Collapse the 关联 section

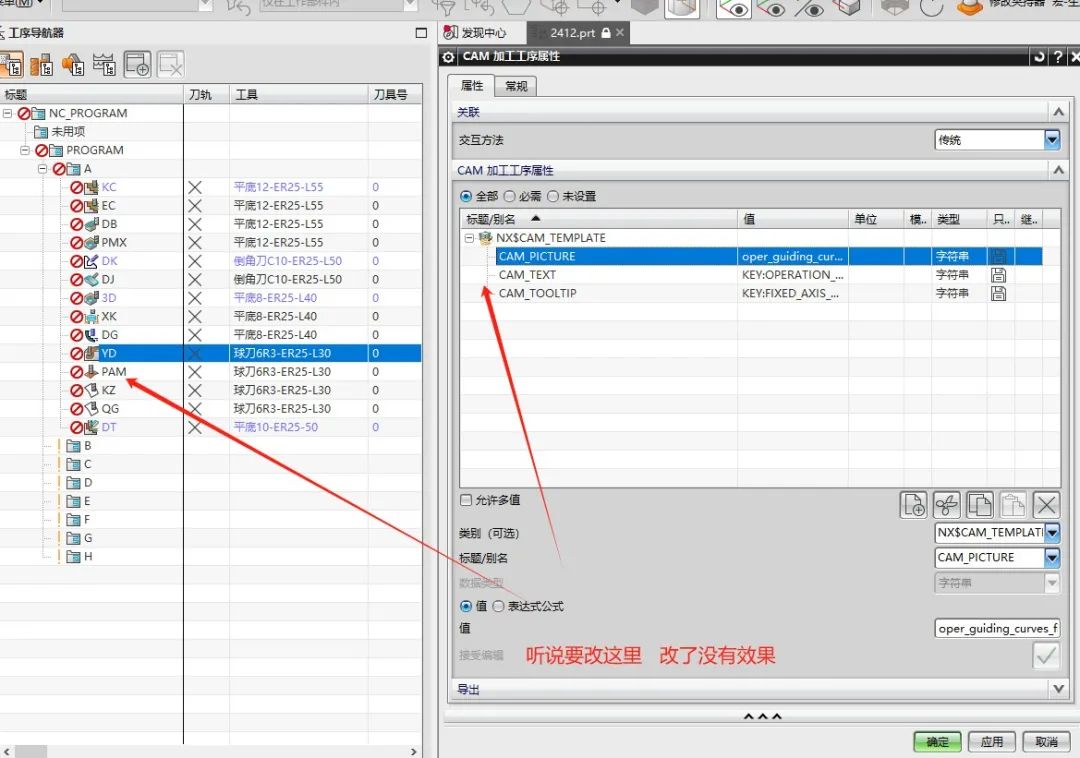(1059, 112)
